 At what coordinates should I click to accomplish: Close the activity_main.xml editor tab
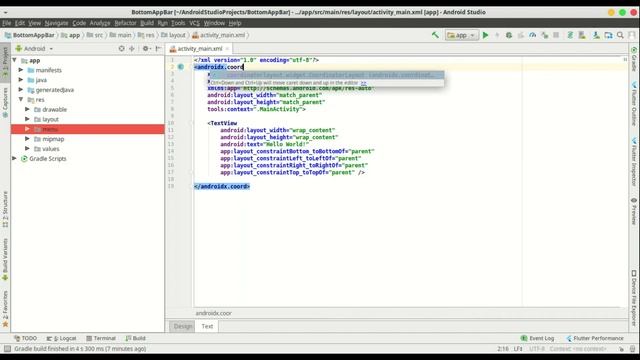[x=227, y=49]
